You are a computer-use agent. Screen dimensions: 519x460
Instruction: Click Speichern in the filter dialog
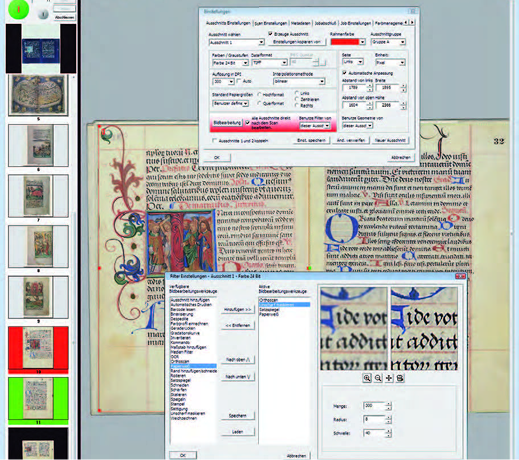(237, 416)
